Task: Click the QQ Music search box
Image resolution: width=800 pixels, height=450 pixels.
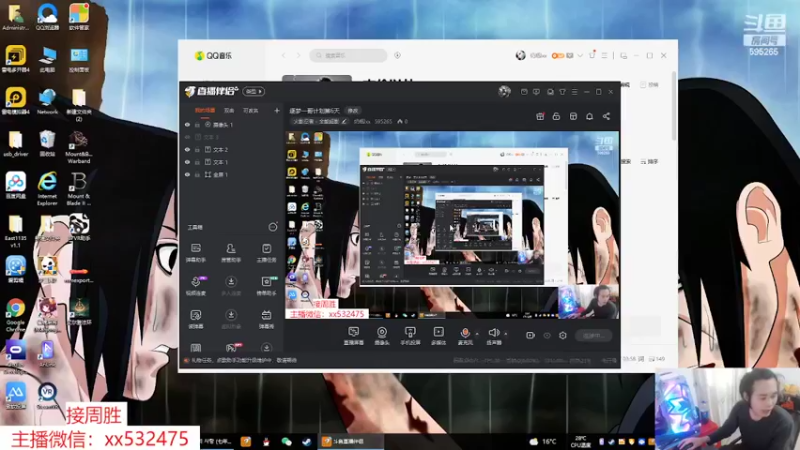Action: coord(348,55)
